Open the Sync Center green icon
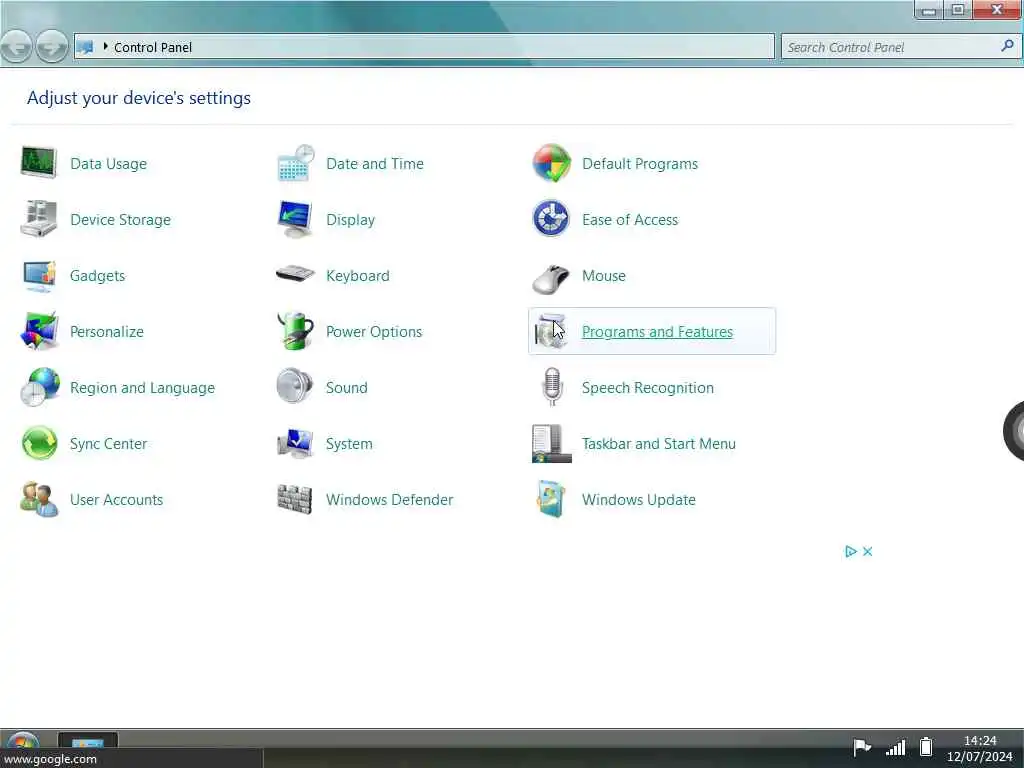 tap(39, 443)
